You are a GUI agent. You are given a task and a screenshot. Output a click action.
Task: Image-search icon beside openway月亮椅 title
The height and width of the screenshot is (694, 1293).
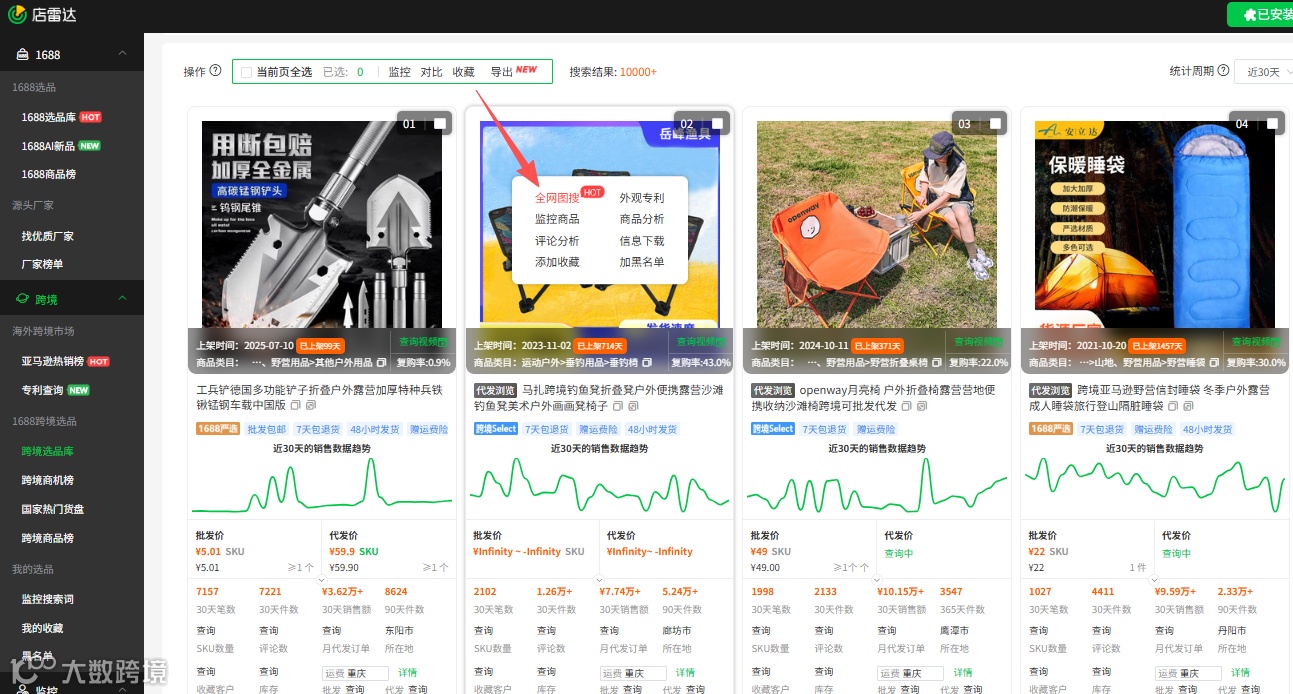[x=922, y=406]
